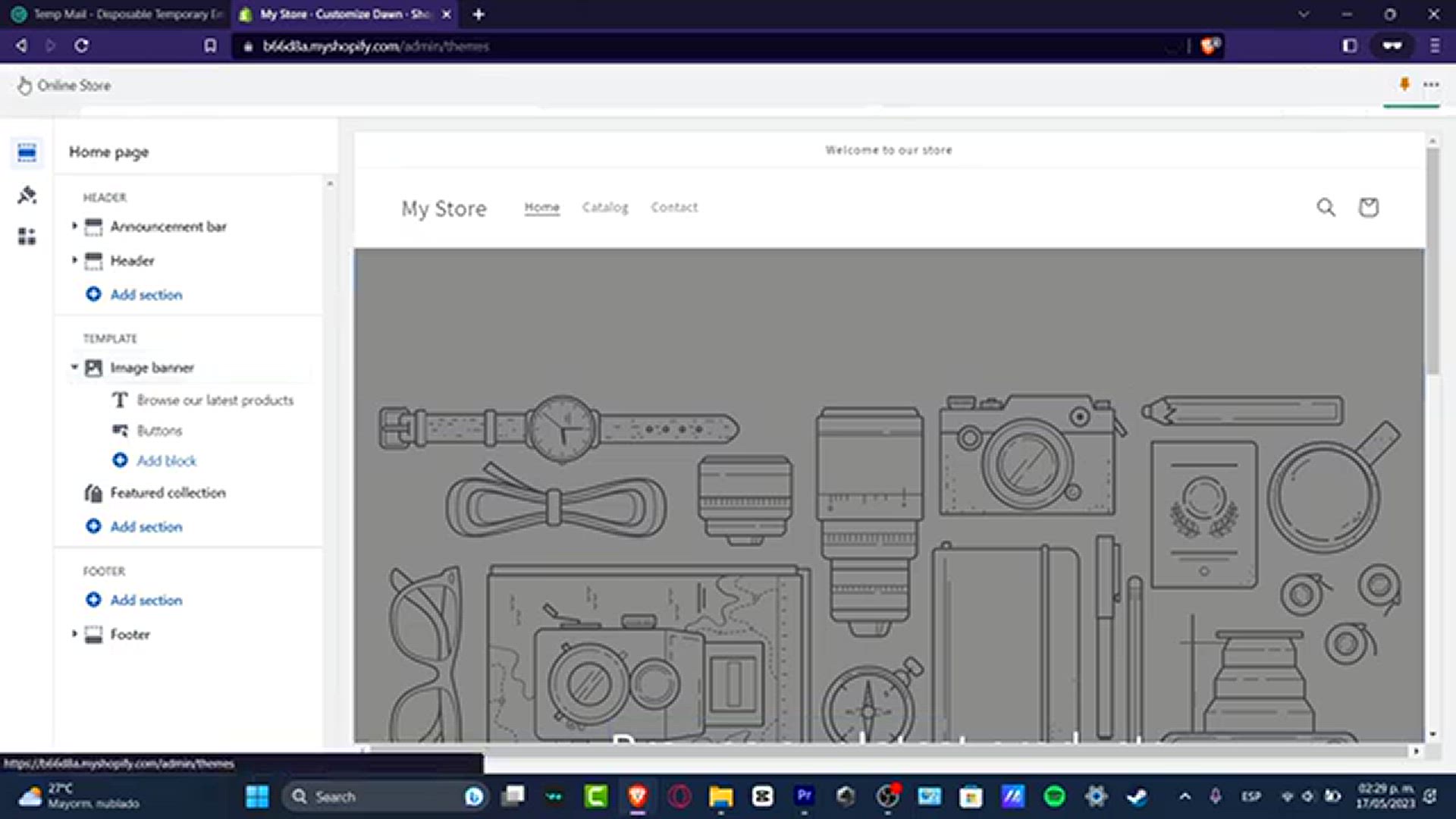Select the Image banner section icon
The width and height of the screenshot is (1456, 819).
[x=93, y=368]
